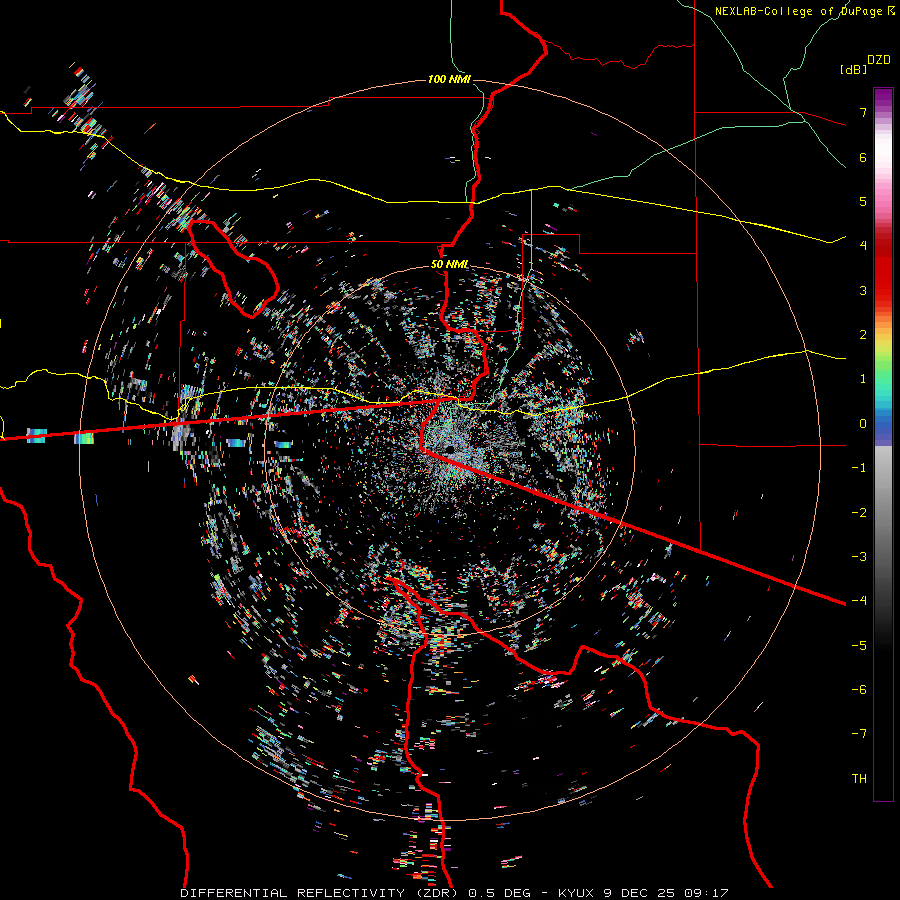This screenshot has height=900, width=900.
Task: Click the -5 legend value
Action: [859, 646]
